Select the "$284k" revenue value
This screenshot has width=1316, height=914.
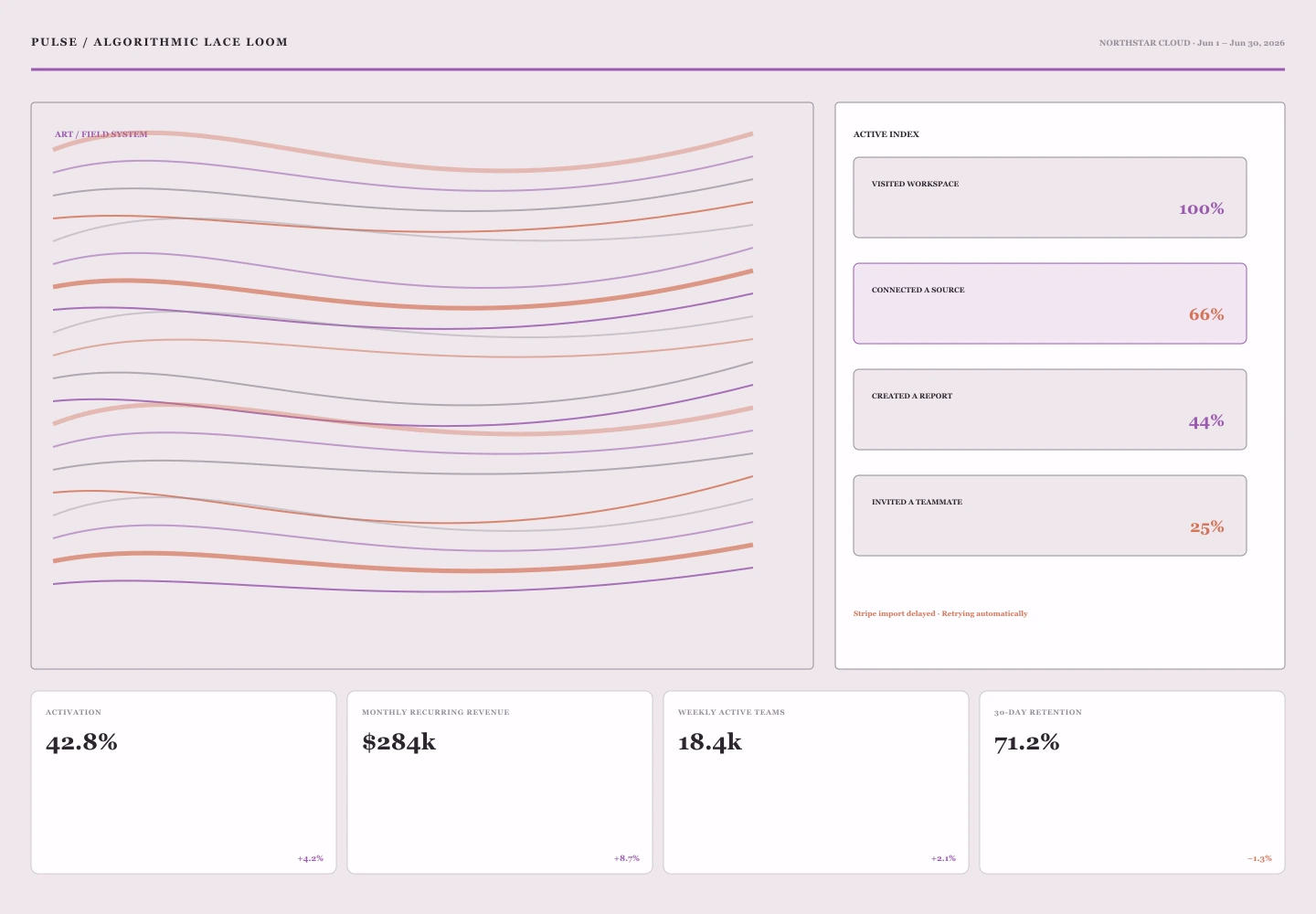coord(398,742)
